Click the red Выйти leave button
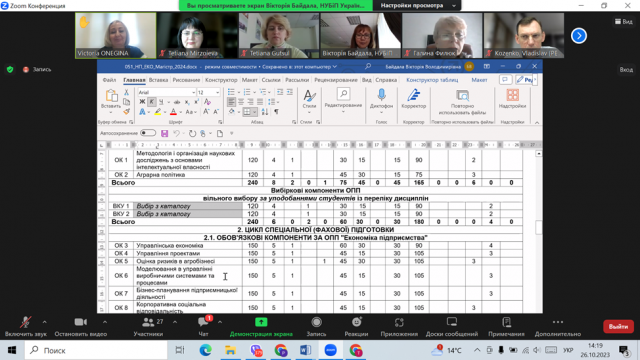This screenshot has height=360, width=640. tap(618, 327)
